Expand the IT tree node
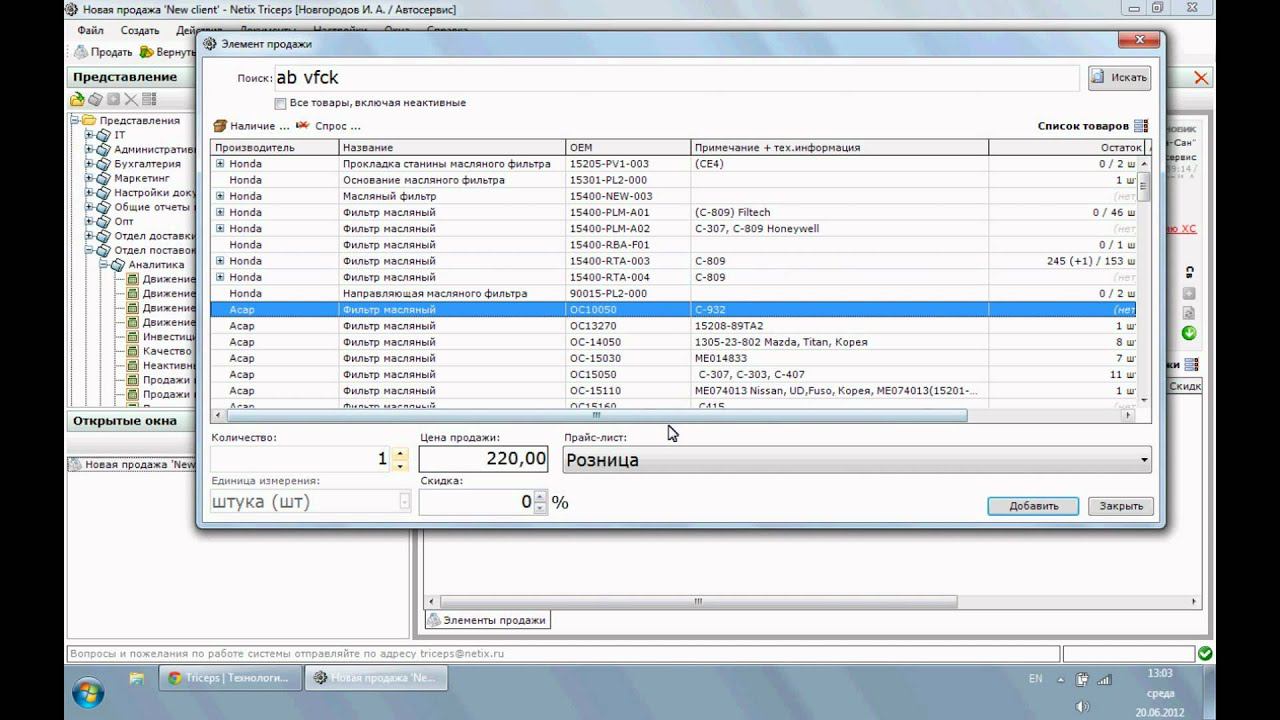This screenshot has width=1280, height=720. [89, 135]
